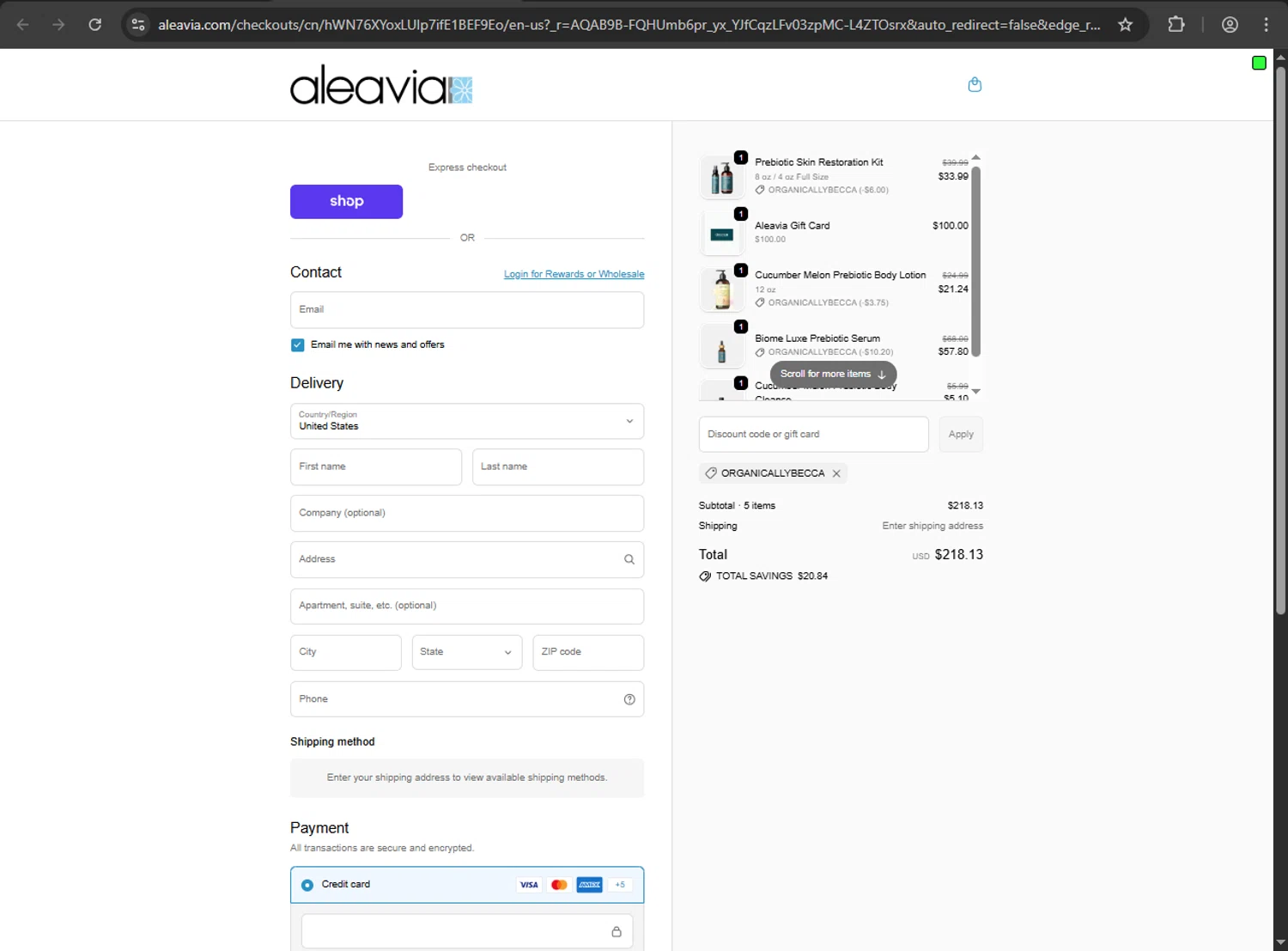Reload the page with browser refresh icon
Viewport: 1288px width, 951px height.
pos(95,25)
